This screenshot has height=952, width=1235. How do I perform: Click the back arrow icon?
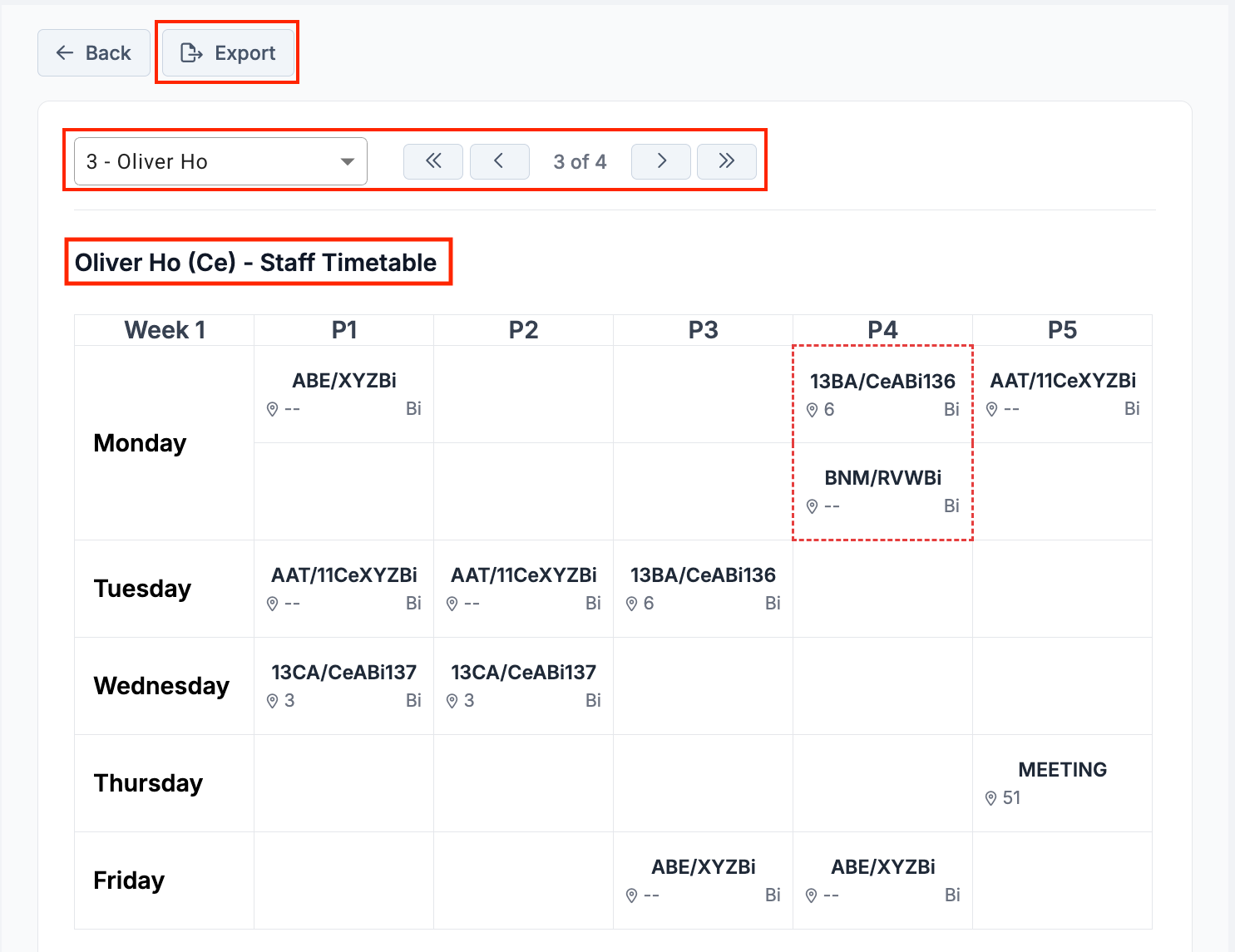[64, 52]
